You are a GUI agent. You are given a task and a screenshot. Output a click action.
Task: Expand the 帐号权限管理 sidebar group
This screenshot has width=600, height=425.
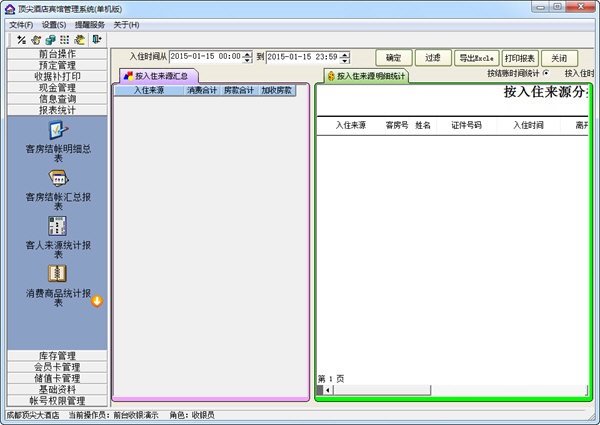tap(57, 401)
